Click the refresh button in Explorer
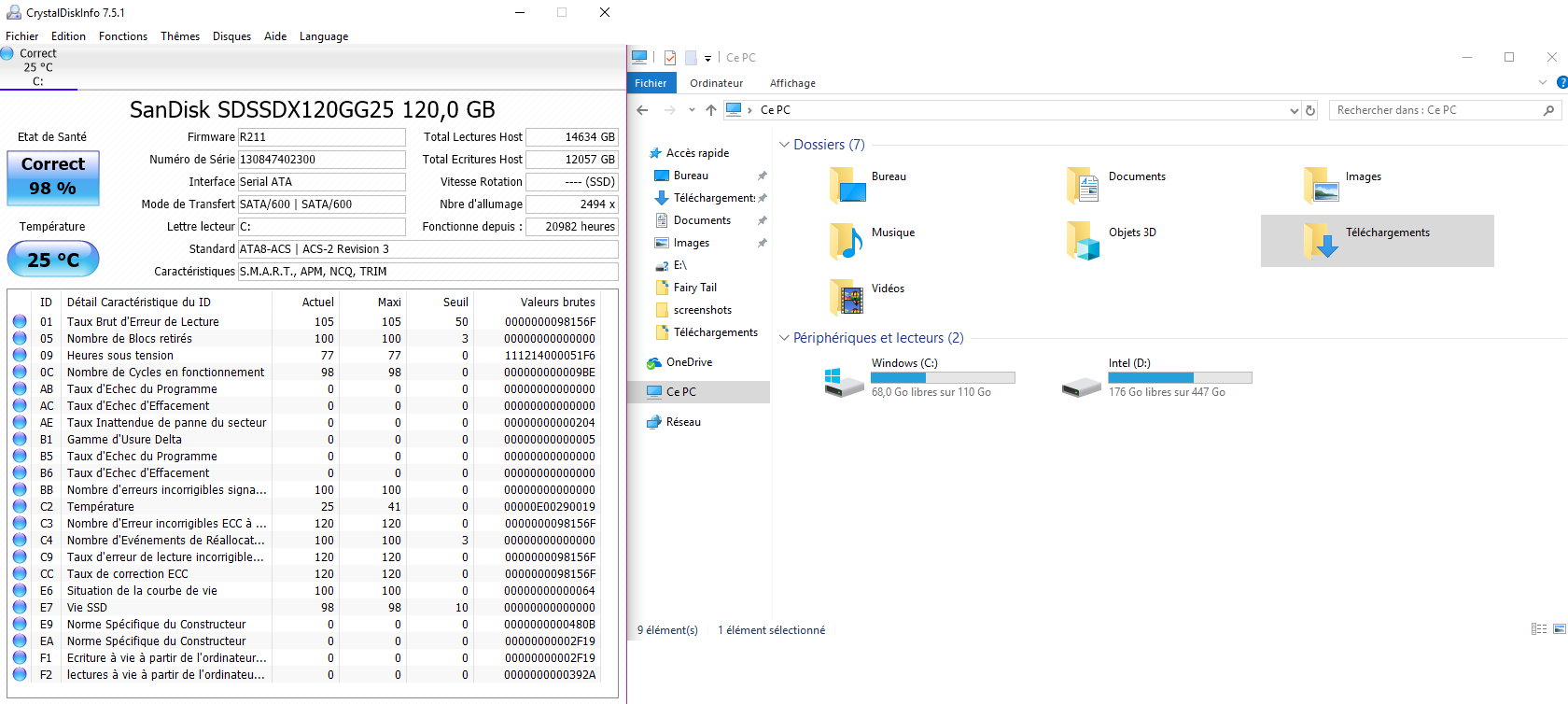 1310,110
